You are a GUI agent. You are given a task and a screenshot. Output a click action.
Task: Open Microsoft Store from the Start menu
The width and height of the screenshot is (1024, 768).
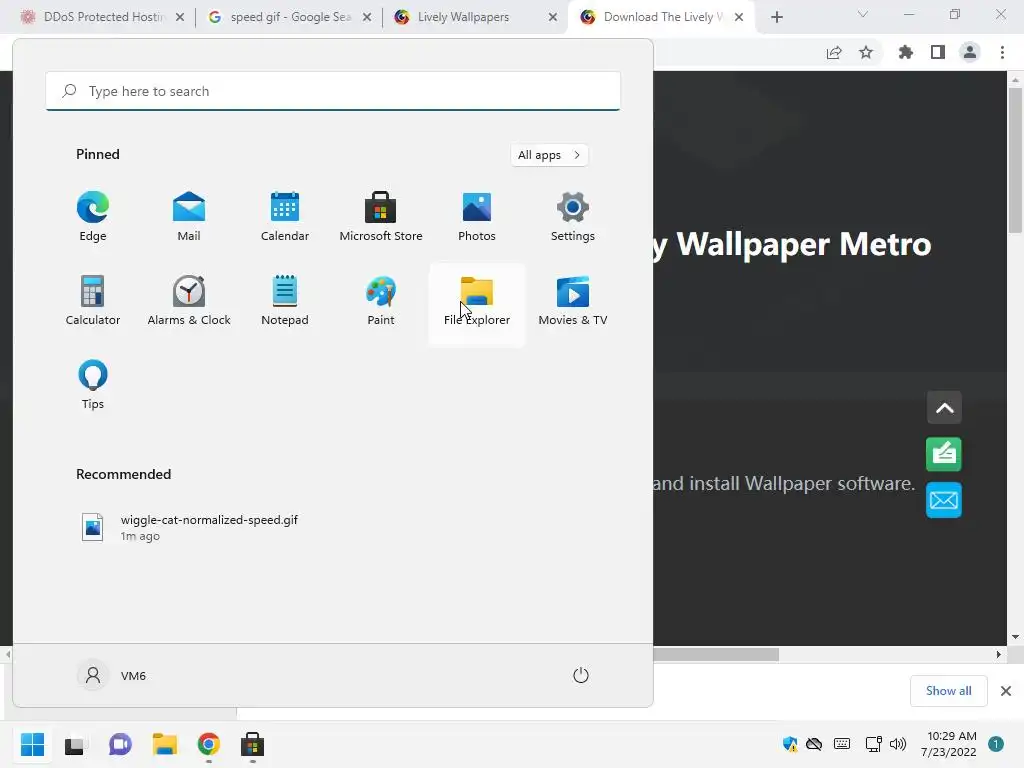tap(381, 217)
